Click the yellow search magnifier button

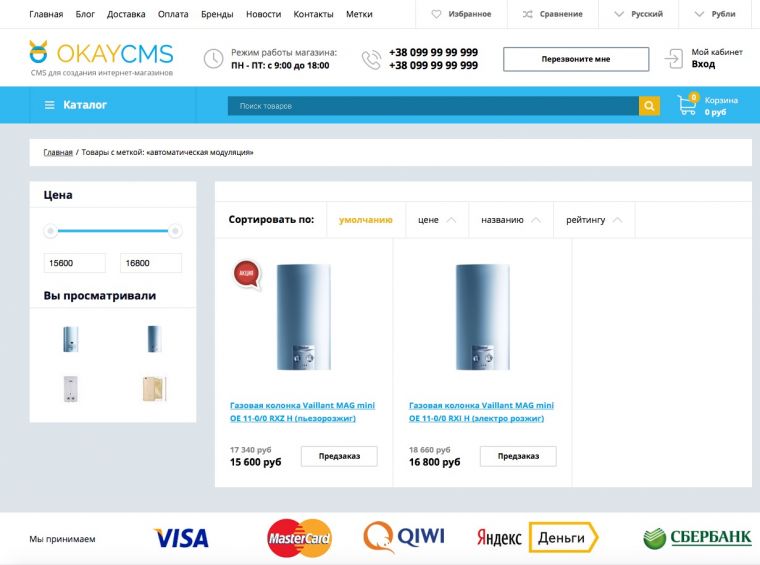click(x=649, y=106)
